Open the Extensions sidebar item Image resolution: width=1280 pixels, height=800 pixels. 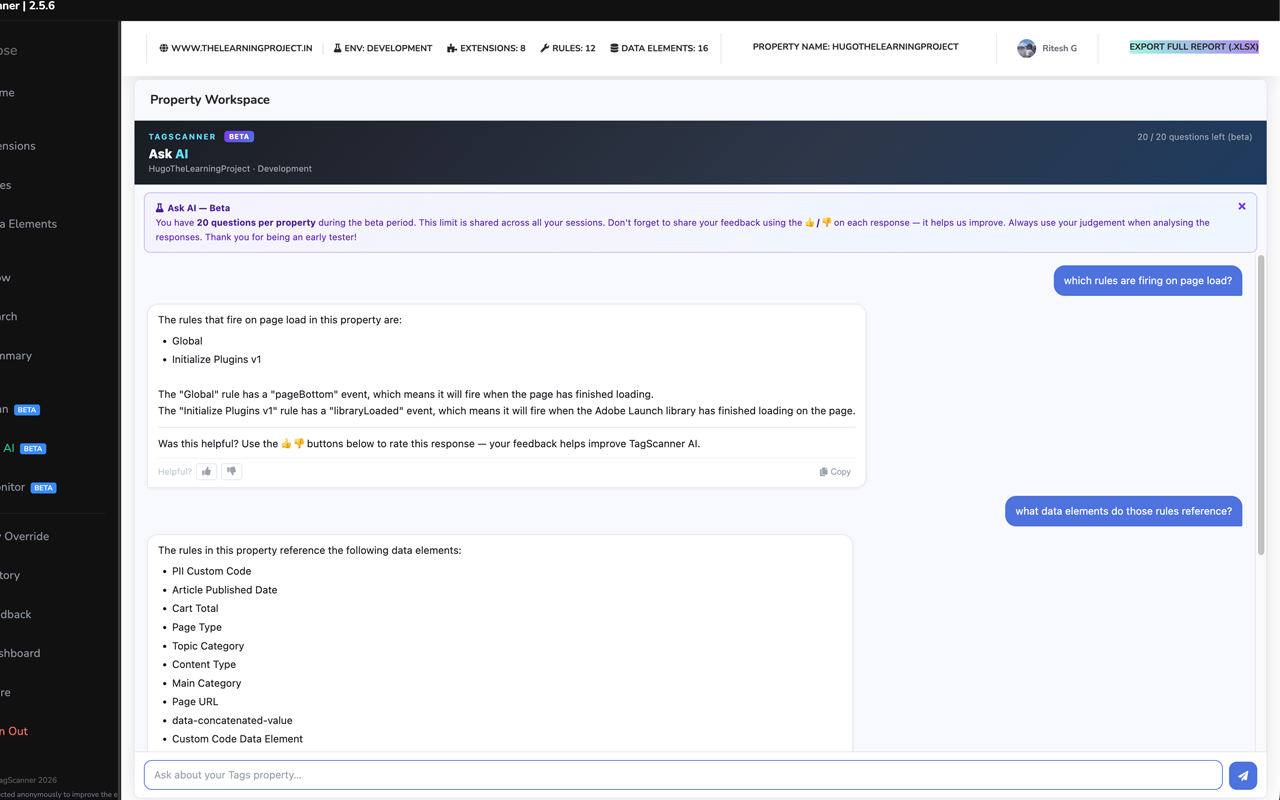pos(18,146)
